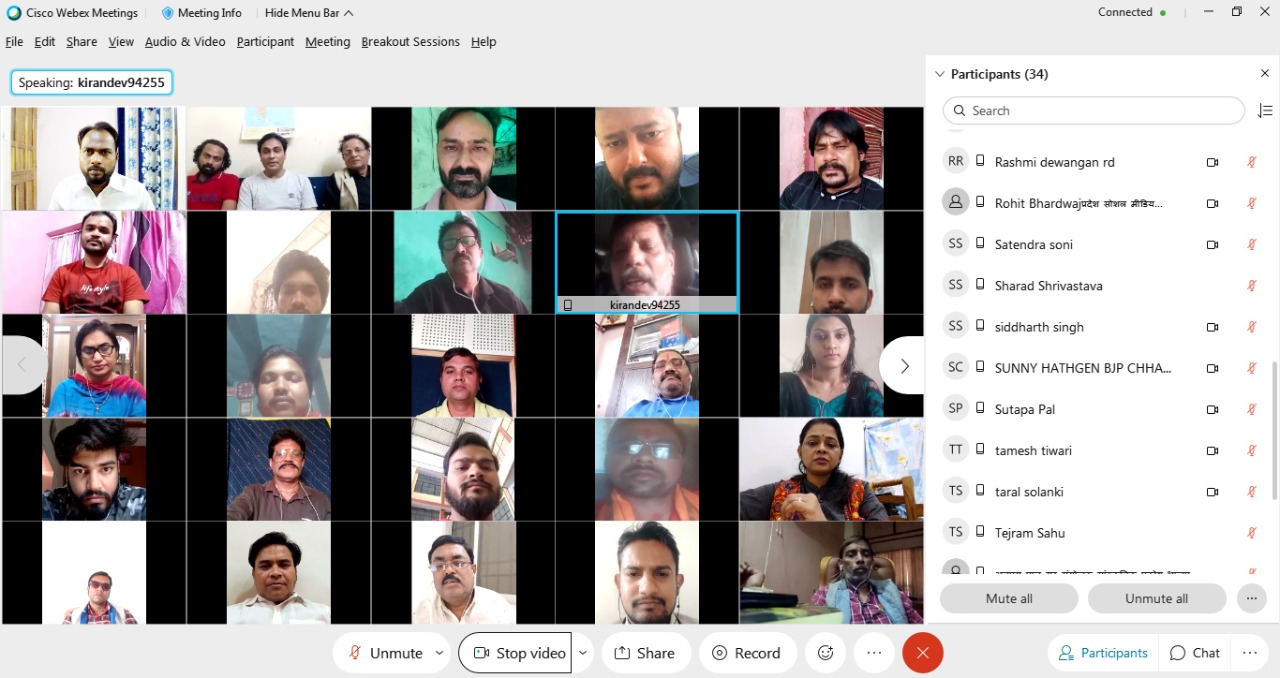This screenshot has height=678, width=1280.
Task: Click the participants list scrollbar
Action: pos(1274,430)
